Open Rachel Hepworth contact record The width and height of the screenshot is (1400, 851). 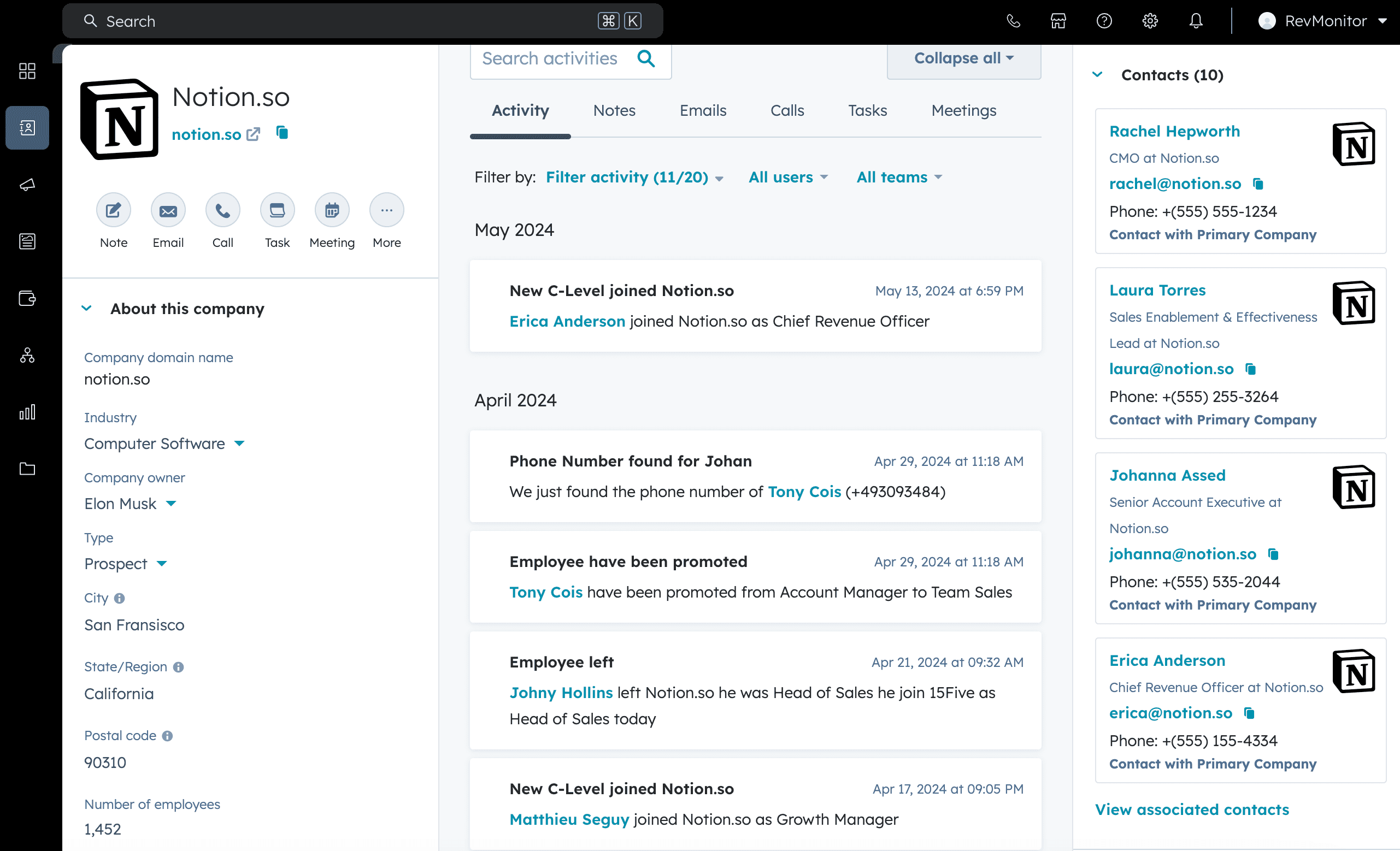click(1174, 131)
